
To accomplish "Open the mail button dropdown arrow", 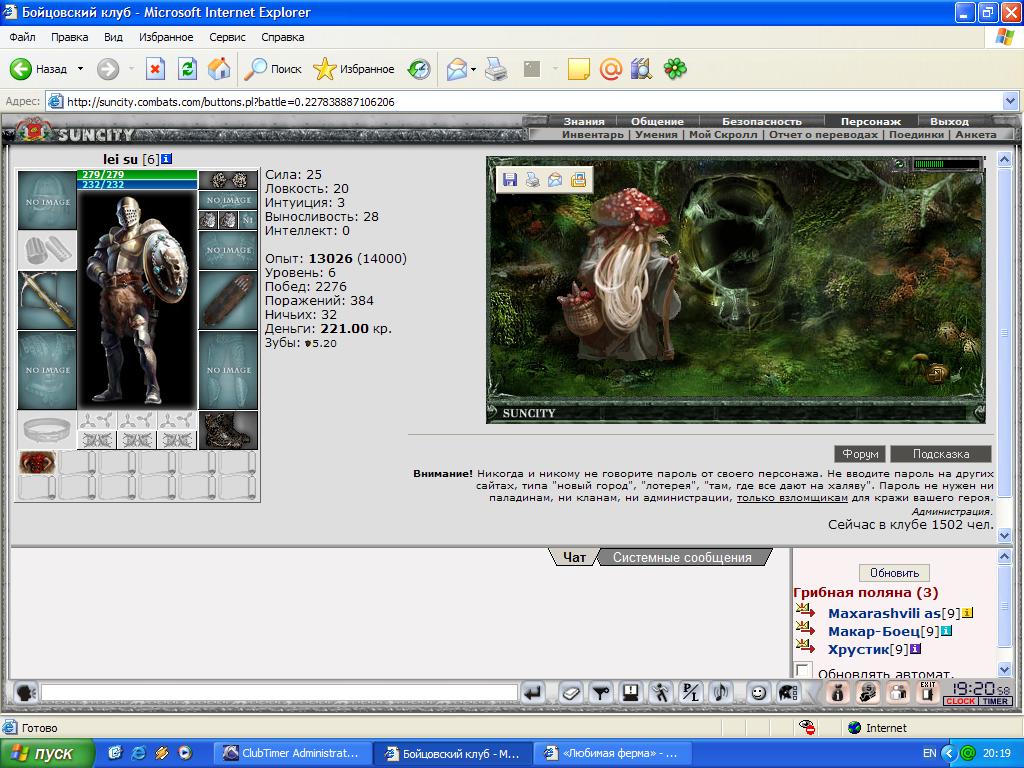I will [x=473, y=69].
